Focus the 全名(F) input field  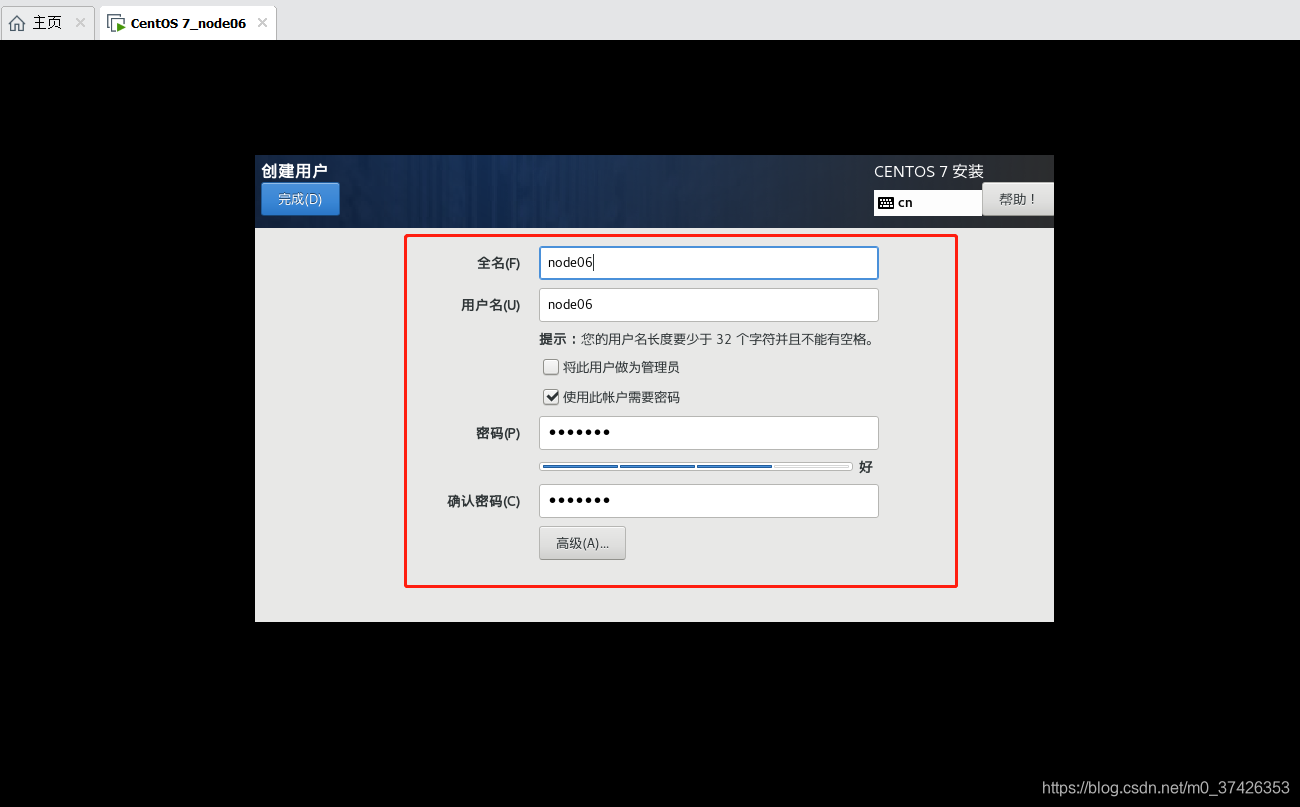click(708, 263)
